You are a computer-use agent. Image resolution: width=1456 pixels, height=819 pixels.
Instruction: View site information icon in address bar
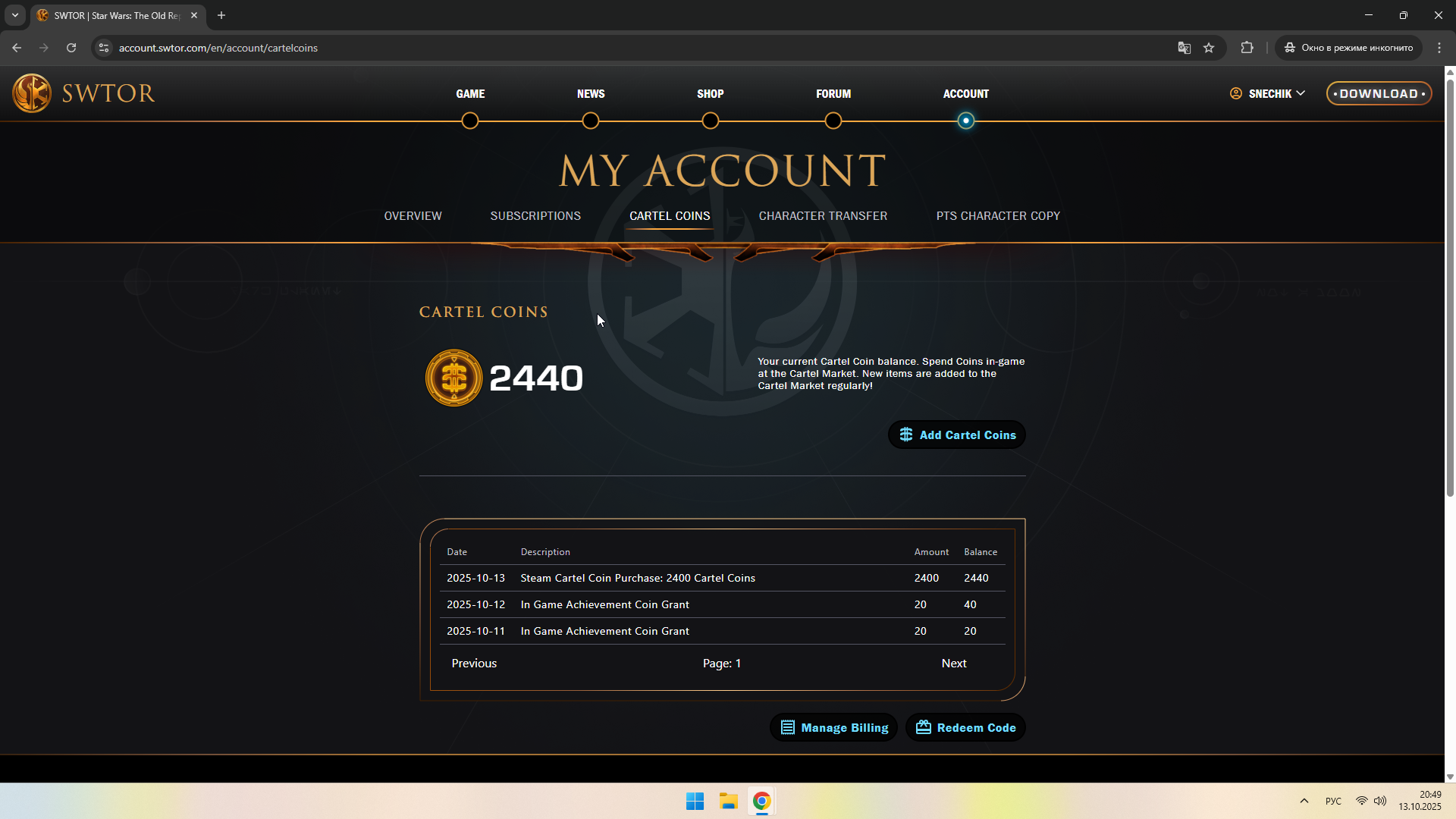104,48
